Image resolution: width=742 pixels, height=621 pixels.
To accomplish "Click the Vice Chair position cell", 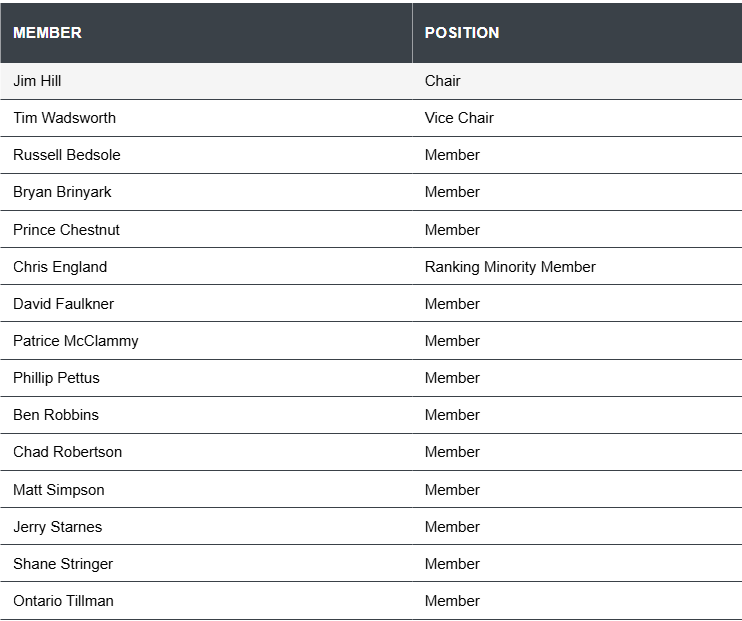I will (x=577, y=118).
